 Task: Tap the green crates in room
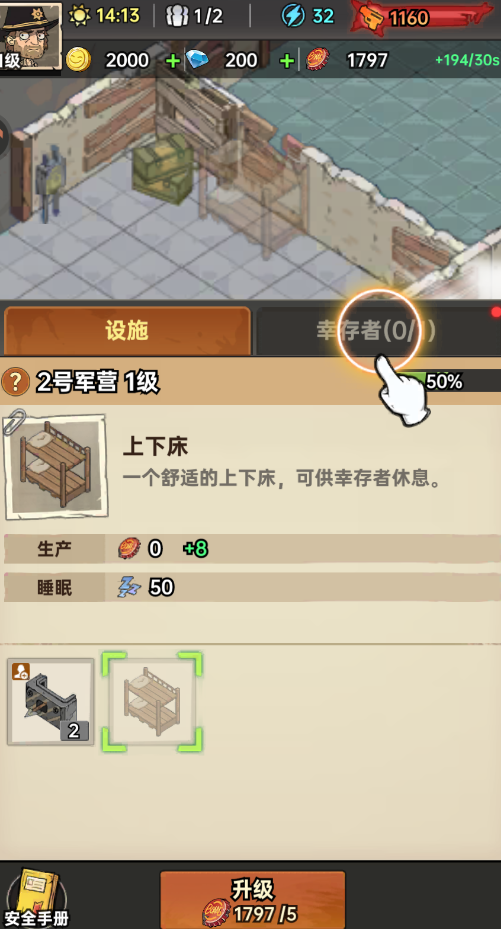162,168
